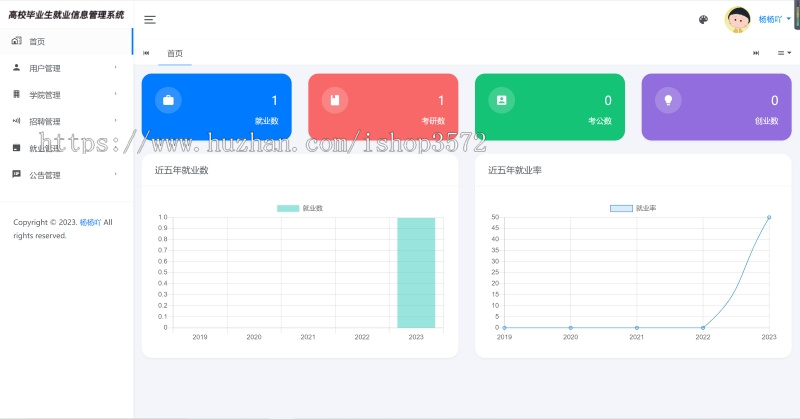Toggle the hamburger sidebar menu icon
The height and width of the screenshot is (419, 800).
149,20
